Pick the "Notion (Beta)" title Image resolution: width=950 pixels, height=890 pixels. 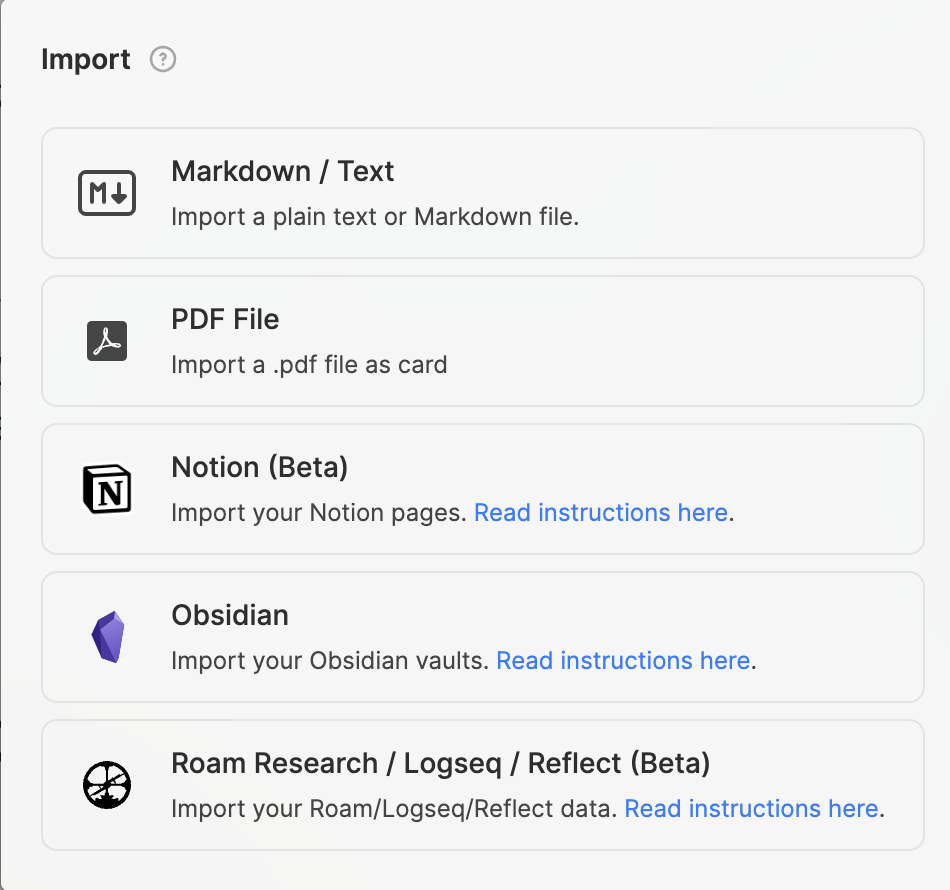coord(260,468)
